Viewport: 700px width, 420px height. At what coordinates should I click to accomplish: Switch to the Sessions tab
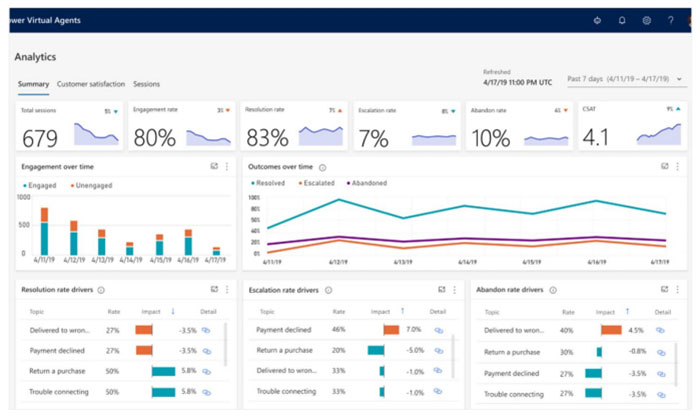[x=146, y=84]
